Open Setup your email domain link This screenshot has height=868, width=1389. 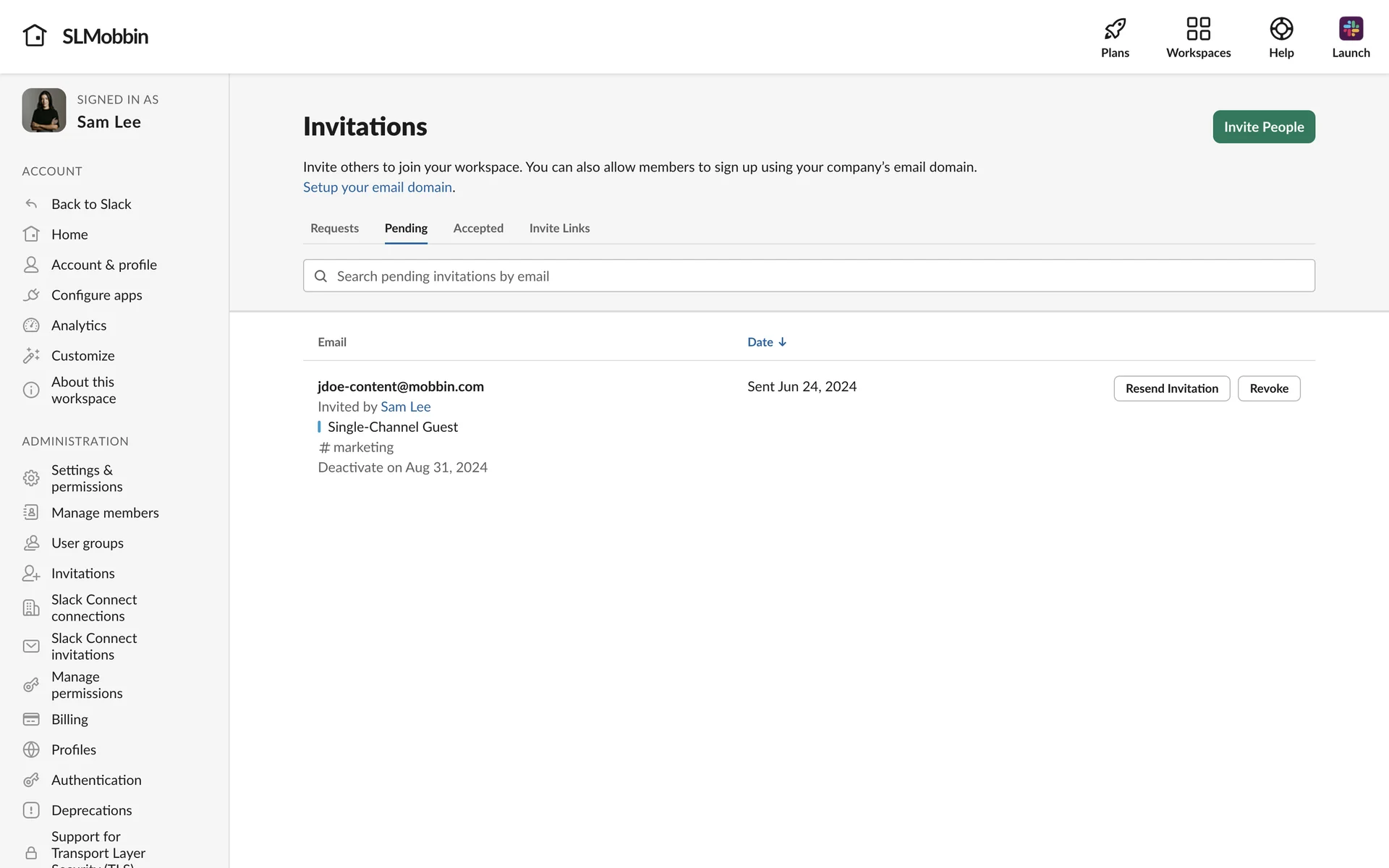pyautogui.click(x=377, y=187)
